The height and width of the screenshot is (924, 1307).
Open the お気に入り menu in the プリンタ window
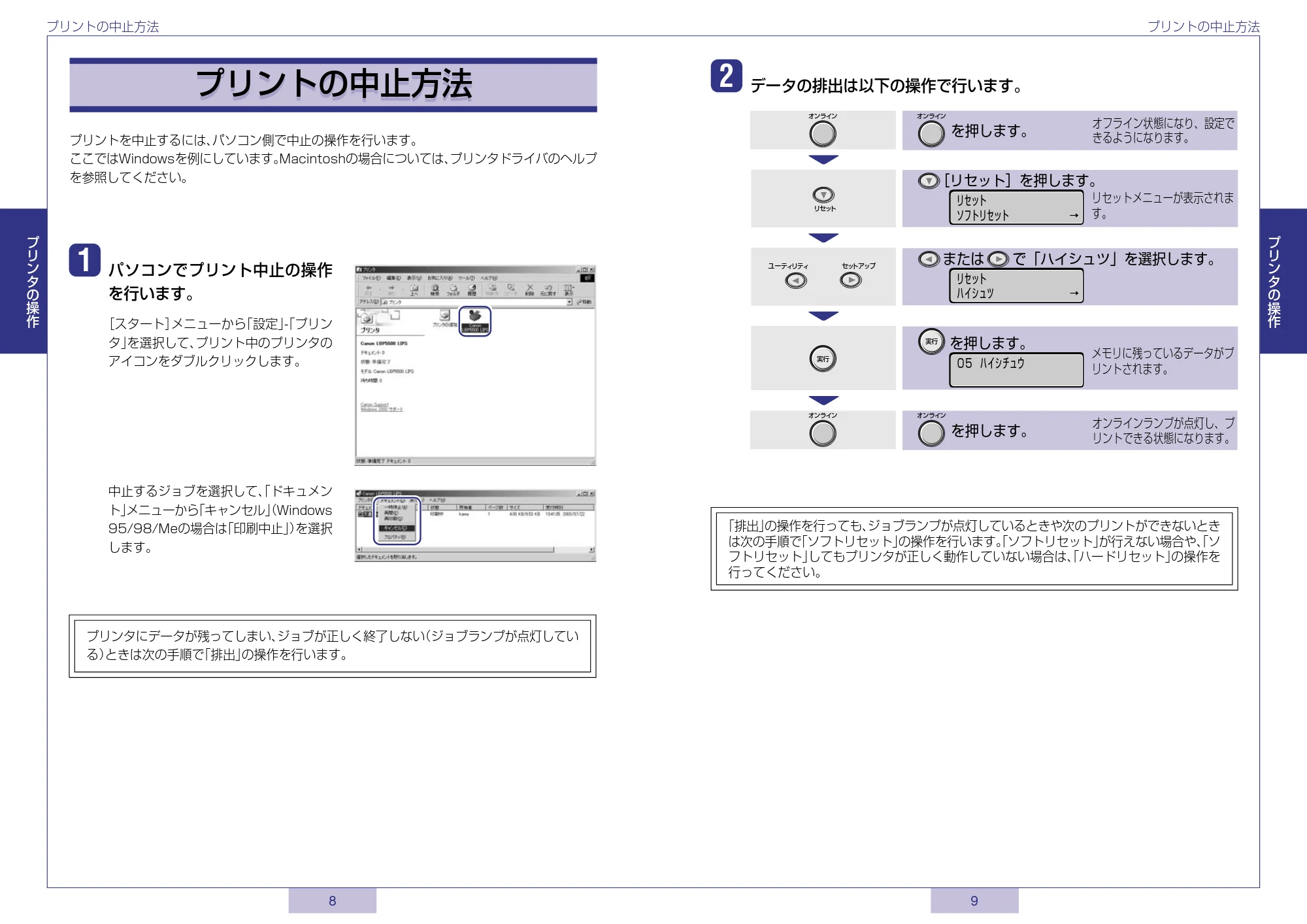pos(440,278)
